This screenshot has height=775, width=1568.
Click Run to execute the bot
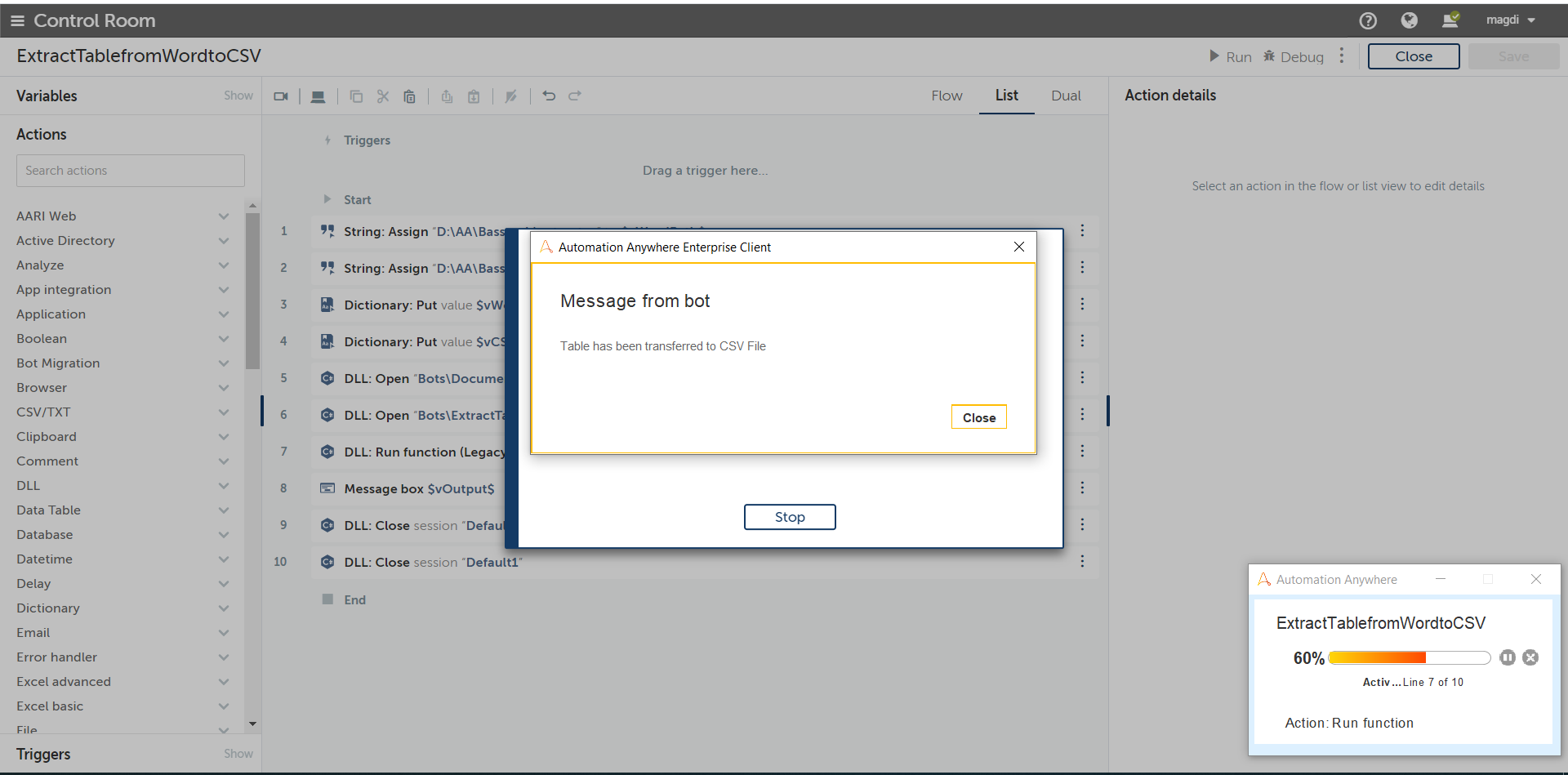click(1231, 56)
